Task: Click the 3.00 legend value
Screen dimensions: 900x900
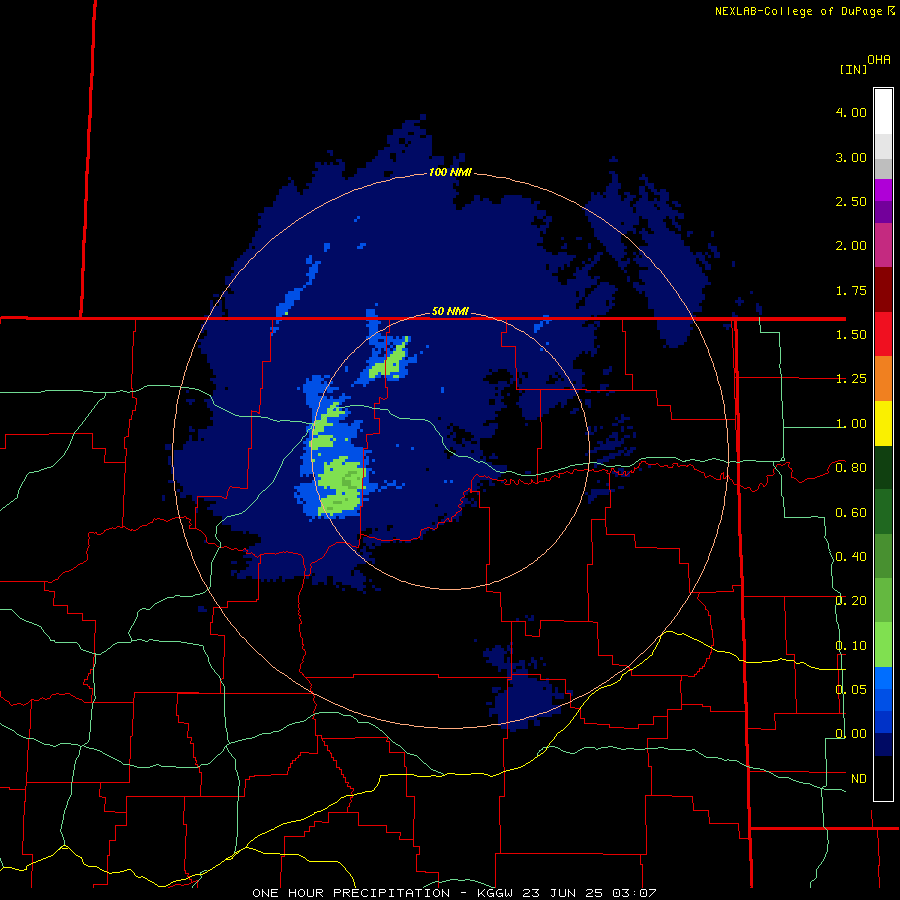Action: click(851, 157)
